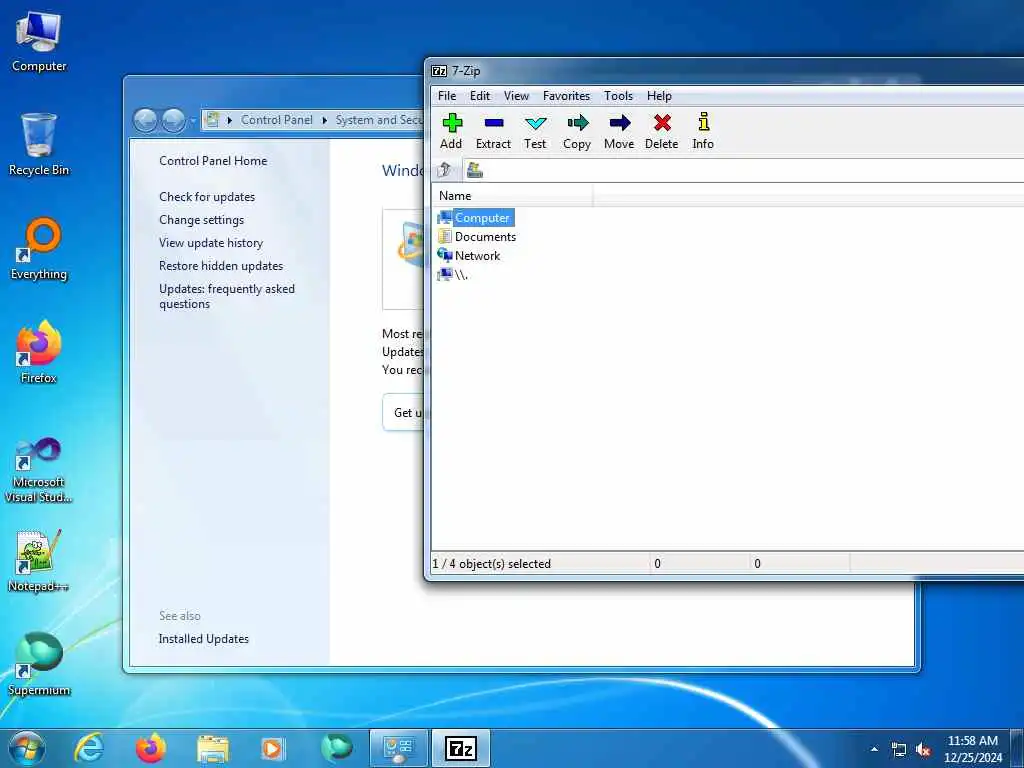
Task: Open Microsoft Visual Studio desktop shortcut
Action: (39, 470)
